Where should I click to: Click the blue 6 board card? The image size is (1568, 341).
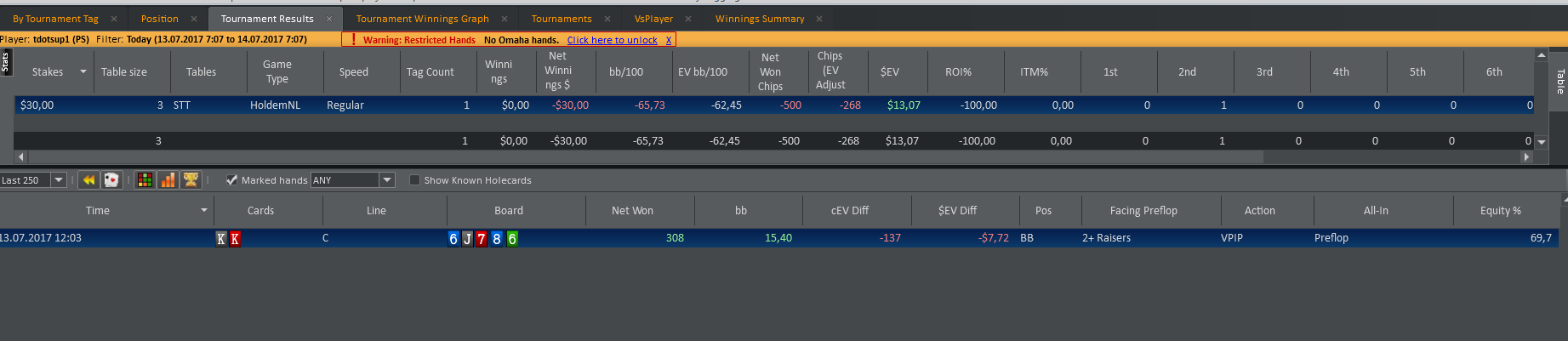pyautogui.click(x=453, y=239)
